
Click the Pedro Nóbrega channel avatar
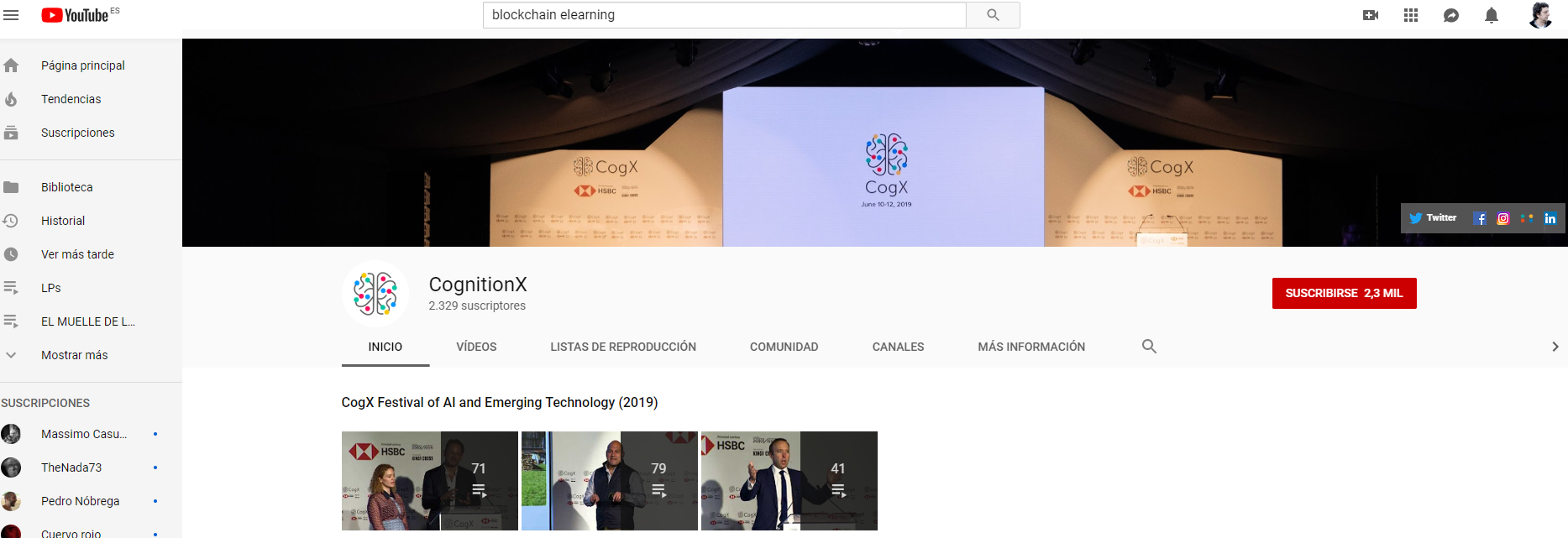11,501
